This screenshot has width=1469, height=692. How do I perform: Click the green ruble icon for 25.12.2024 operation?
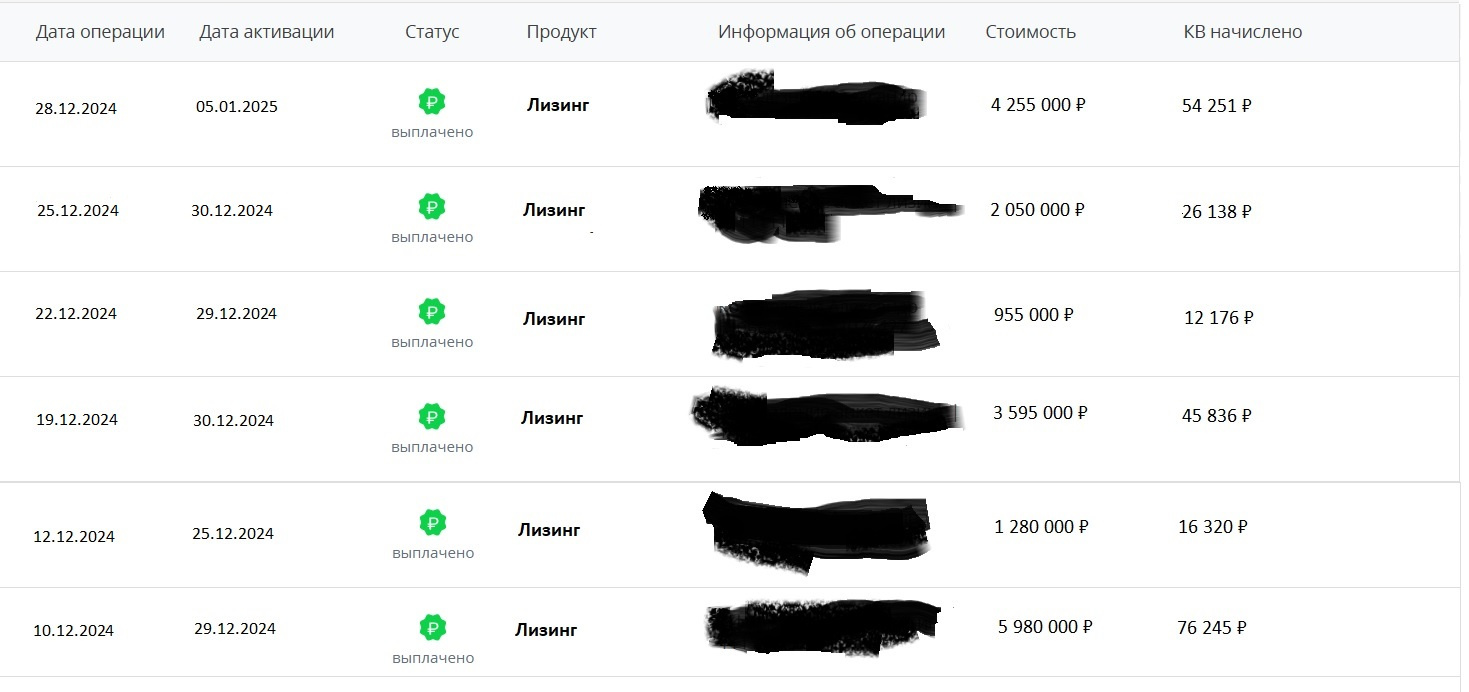point(432,207)
